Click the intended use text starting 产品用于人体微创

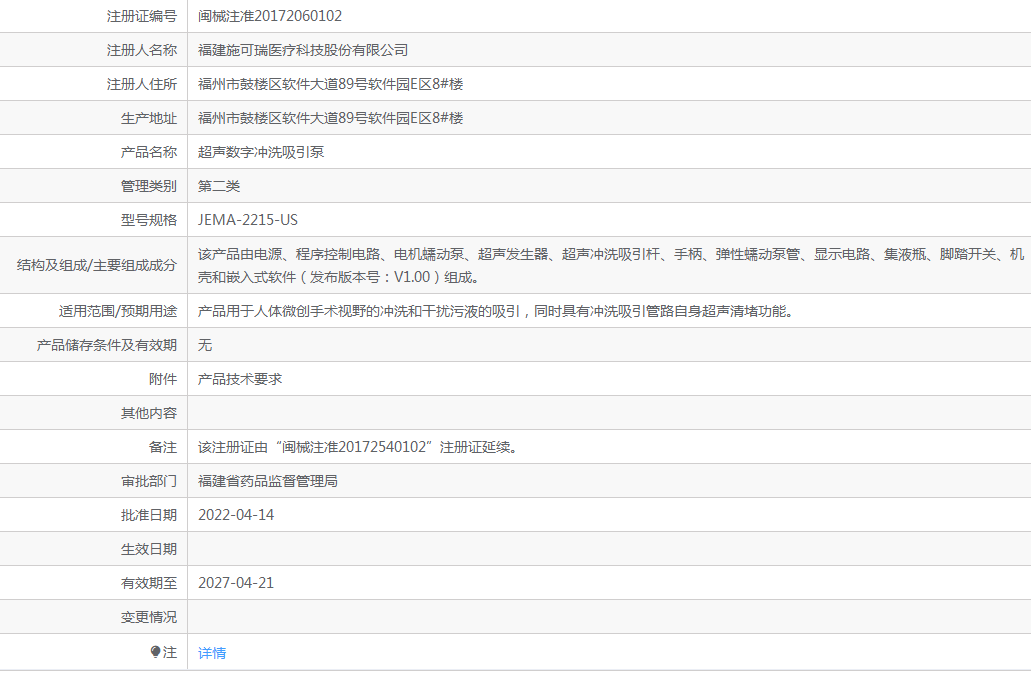(x=498, y=311)
